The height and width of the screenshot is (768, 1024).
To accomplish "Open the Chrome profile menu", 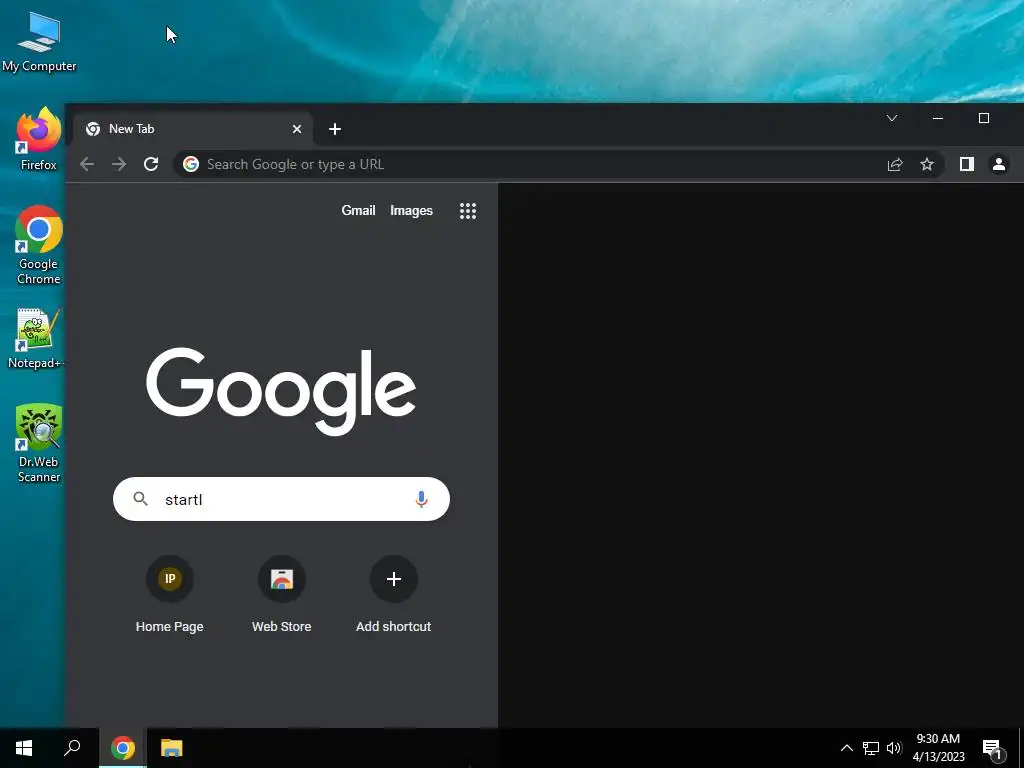I will pos(999,165).
